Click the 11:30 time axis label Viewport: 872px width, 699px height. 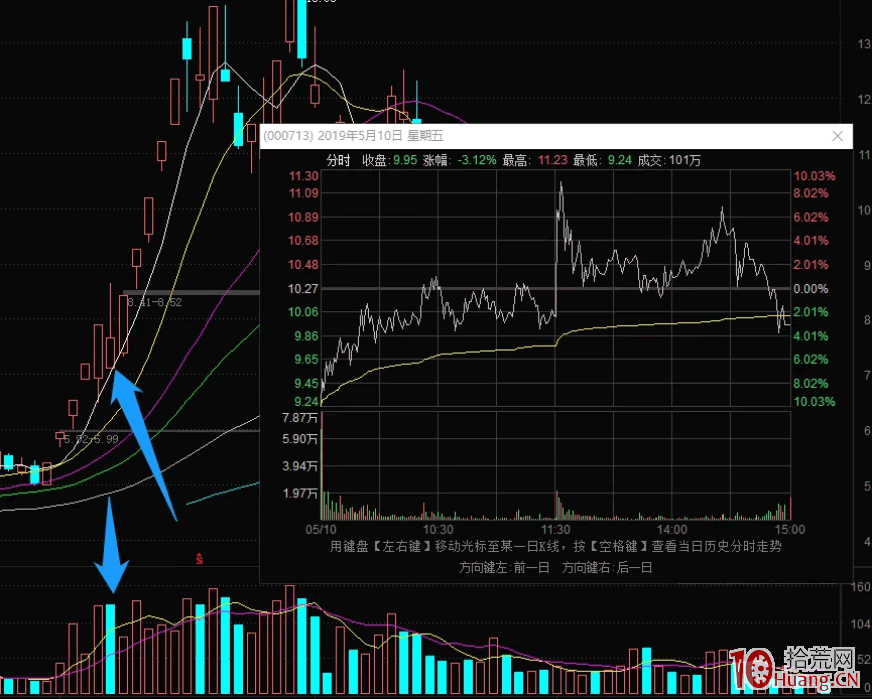point(556,529)
